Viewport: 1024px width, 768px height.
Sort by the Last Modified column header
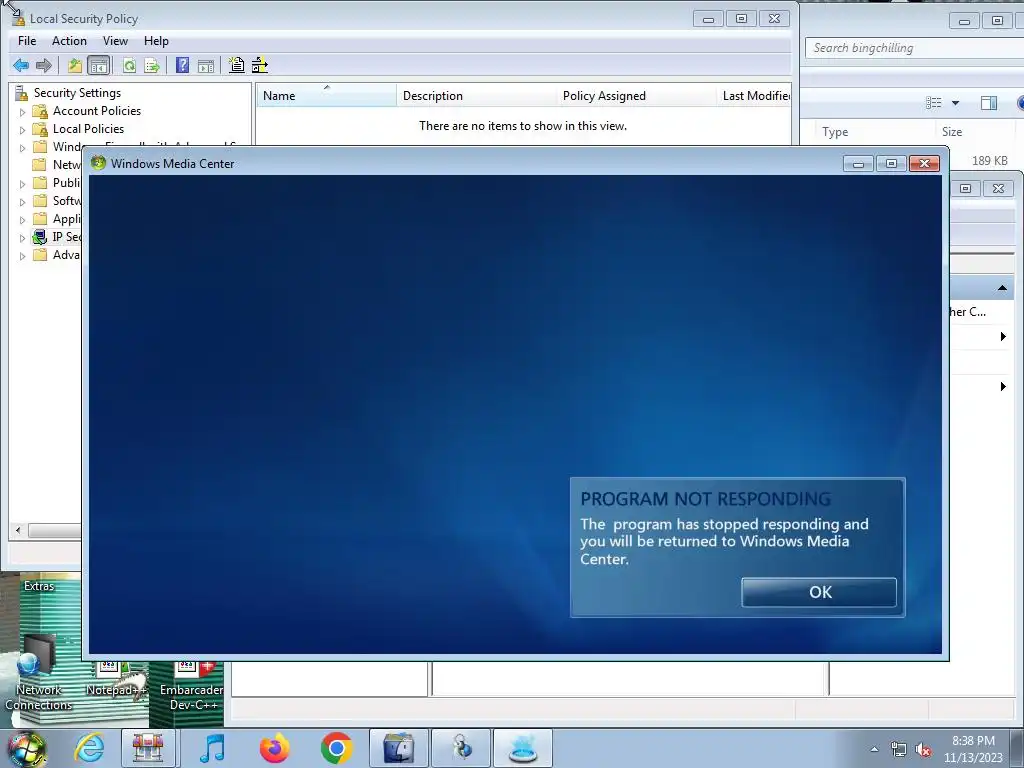[x=754, y=95]
